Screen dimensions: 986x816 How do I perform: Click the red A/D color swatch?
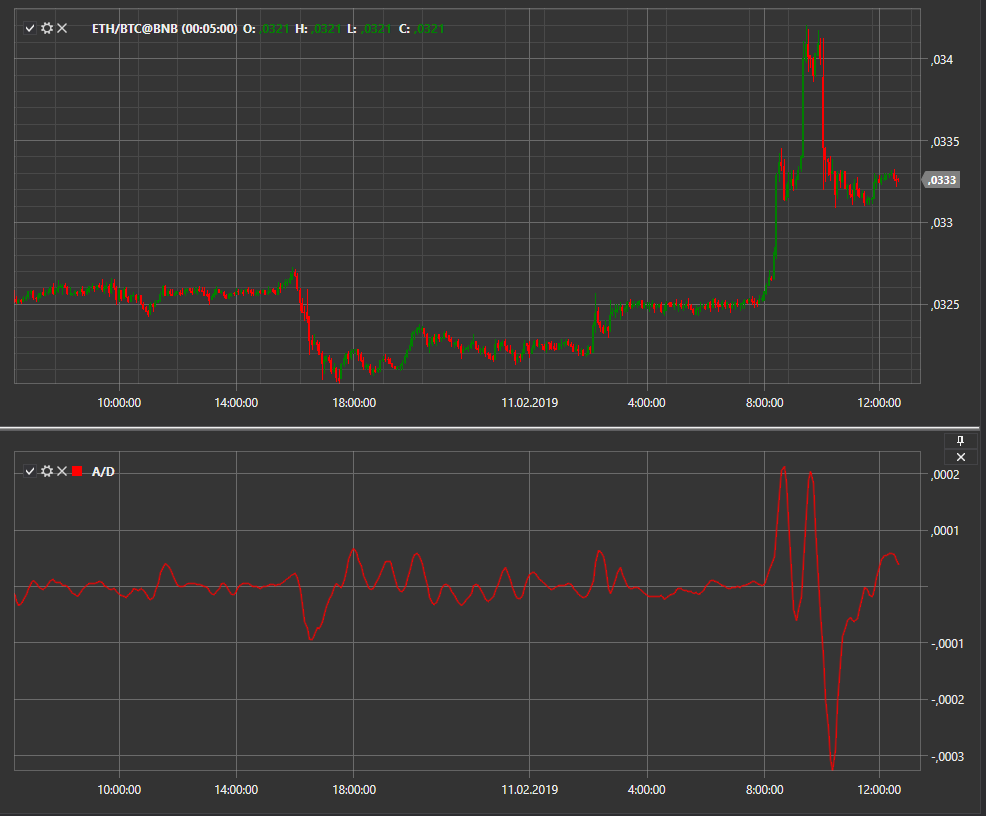[x=77, y=471]
